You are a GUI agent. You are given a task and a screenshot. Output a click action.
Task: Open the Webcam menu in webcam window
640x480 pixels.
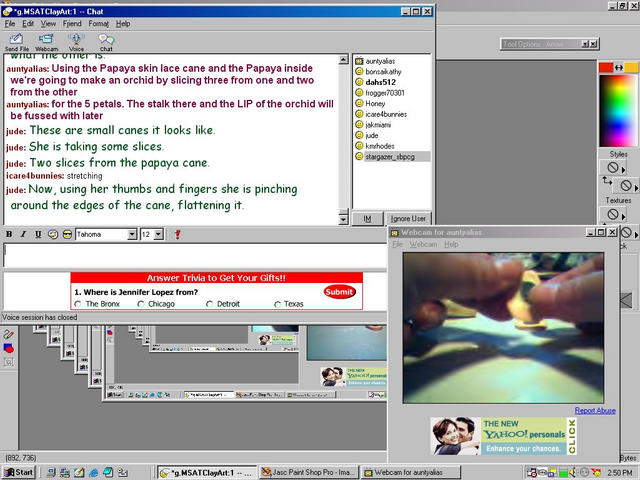pyautogui.click(x=423, y=244)
